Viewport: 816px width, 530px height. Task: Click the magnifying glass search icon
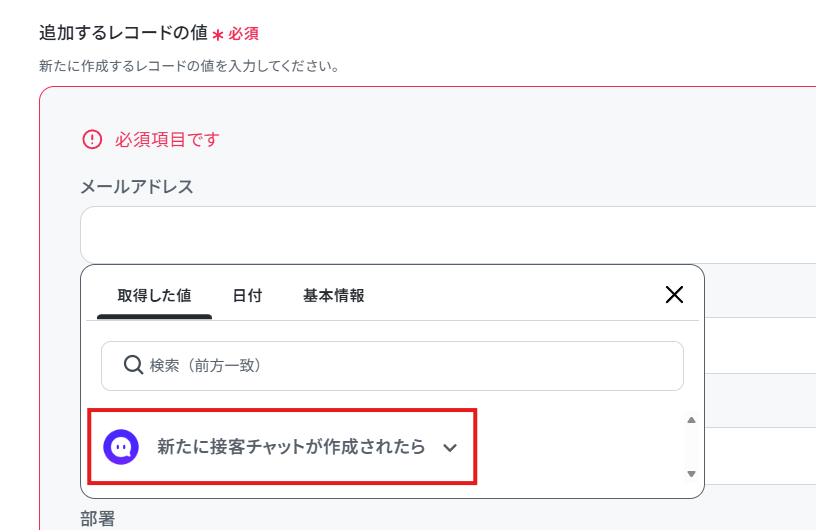coord(133,365)
